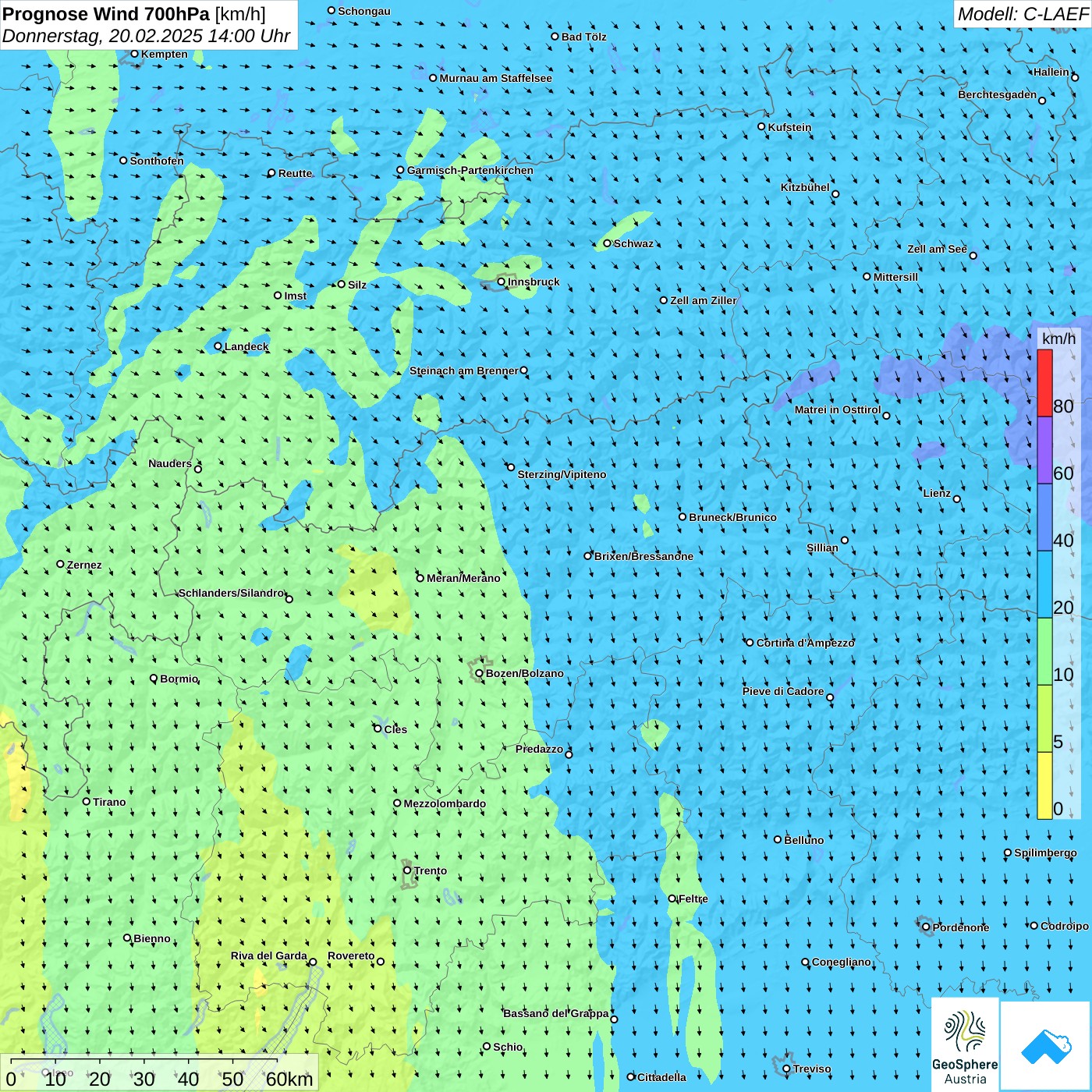Click the Innsbruck city marker
Screen dimensions: 1092x1092
(x=502, y=282)
